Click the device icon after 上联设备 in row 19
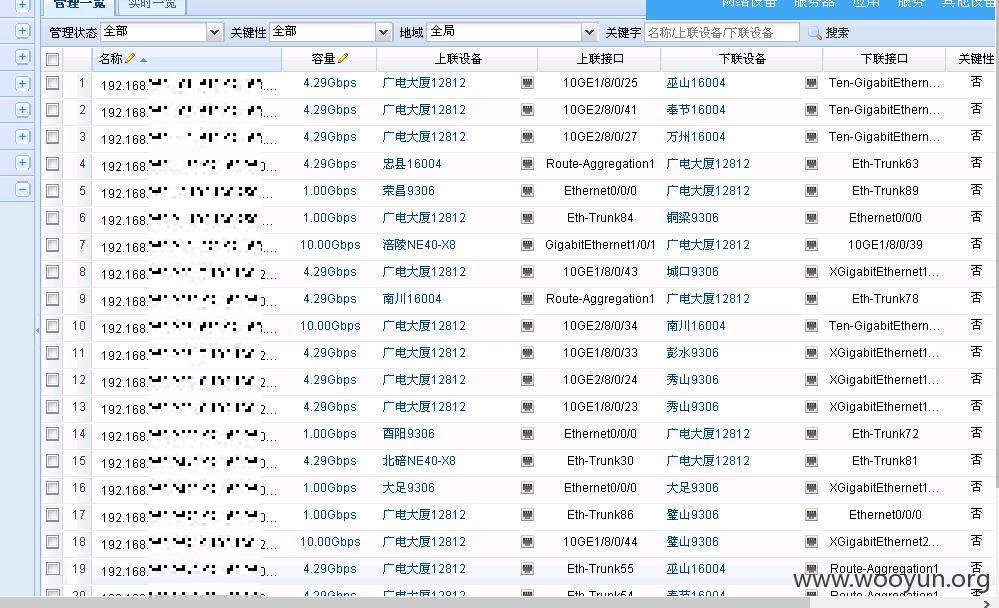Viewport: 999px width, 608px height. click(x=527, y=569)
